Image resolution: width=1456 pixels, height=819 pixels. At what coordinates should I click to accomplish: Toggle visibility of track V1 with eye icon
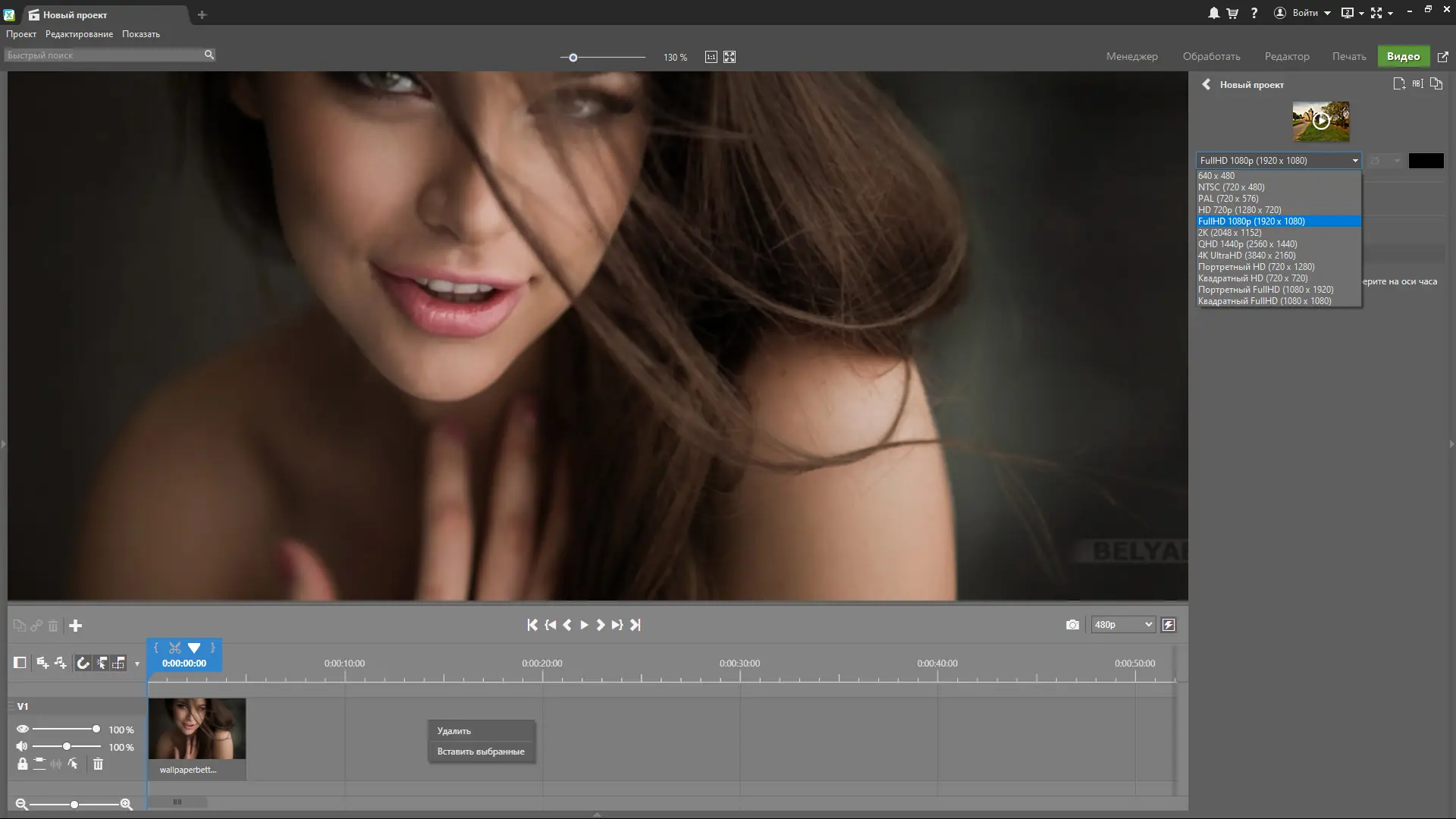[x=23, y=729]
